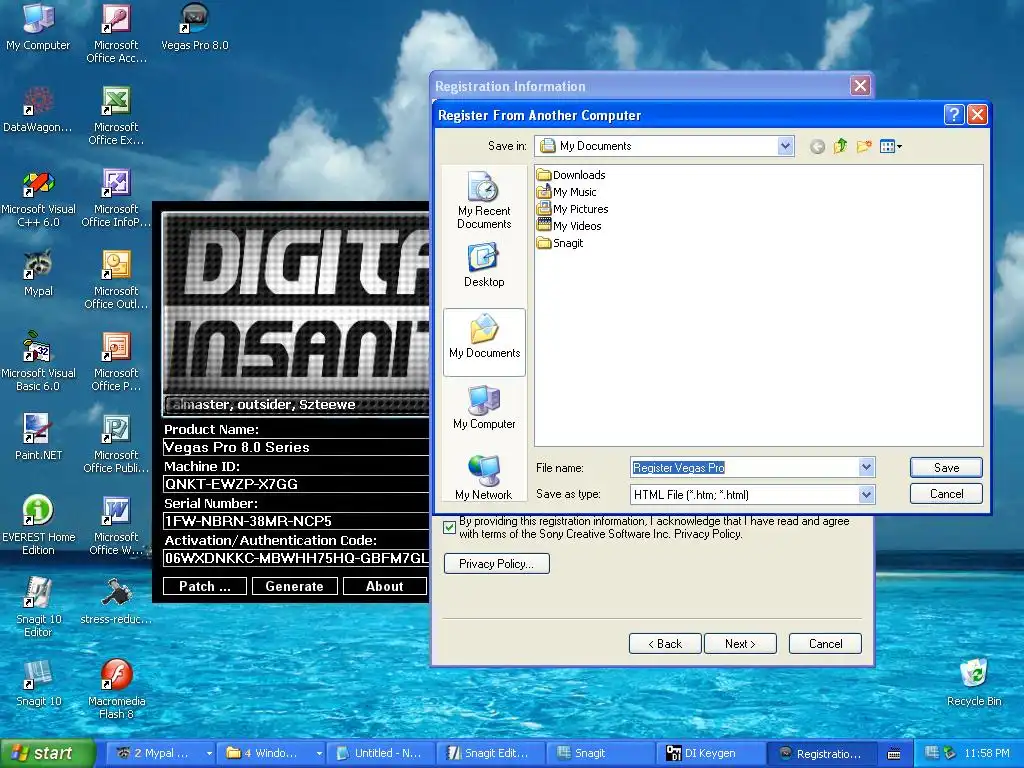
Task: Click Next in Registration wizard
Action: [740, 644]
